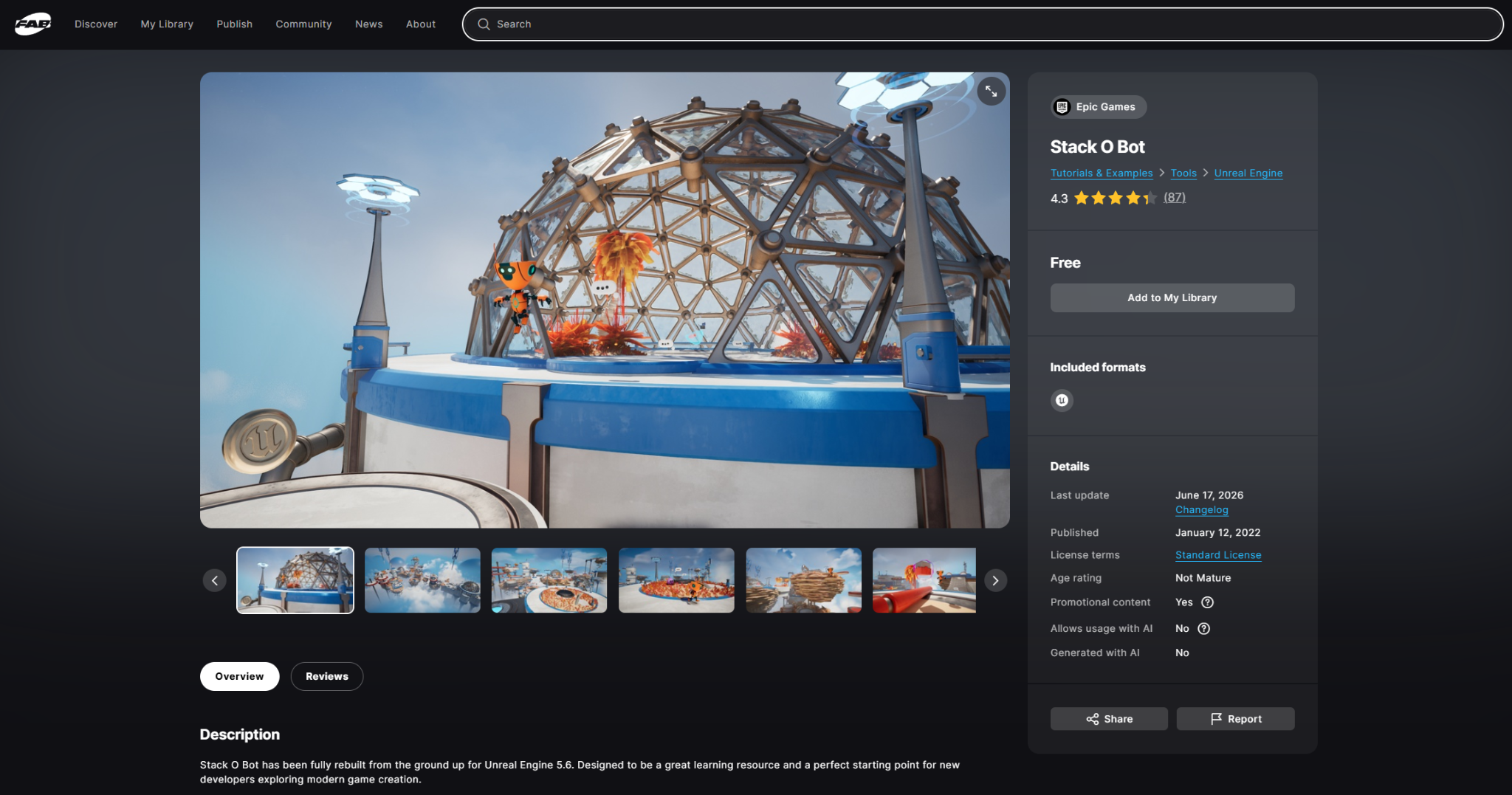The width and height of the screenshot is (1512, 795).
Task: Select the red pipe thumbnail
Action: tap(924, 580)
